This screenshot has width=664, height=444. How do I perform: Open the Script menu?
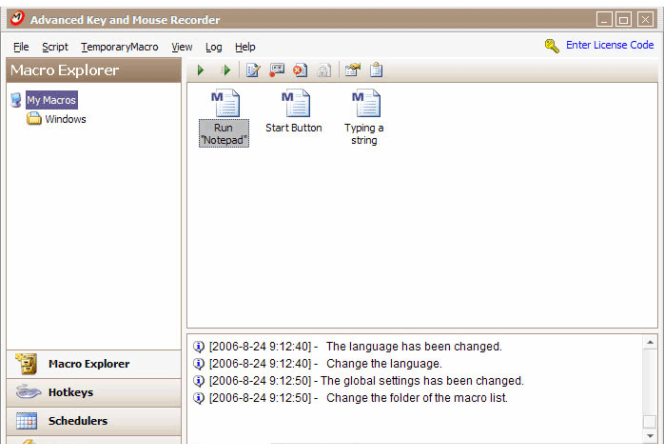click(x=55, y=47)
